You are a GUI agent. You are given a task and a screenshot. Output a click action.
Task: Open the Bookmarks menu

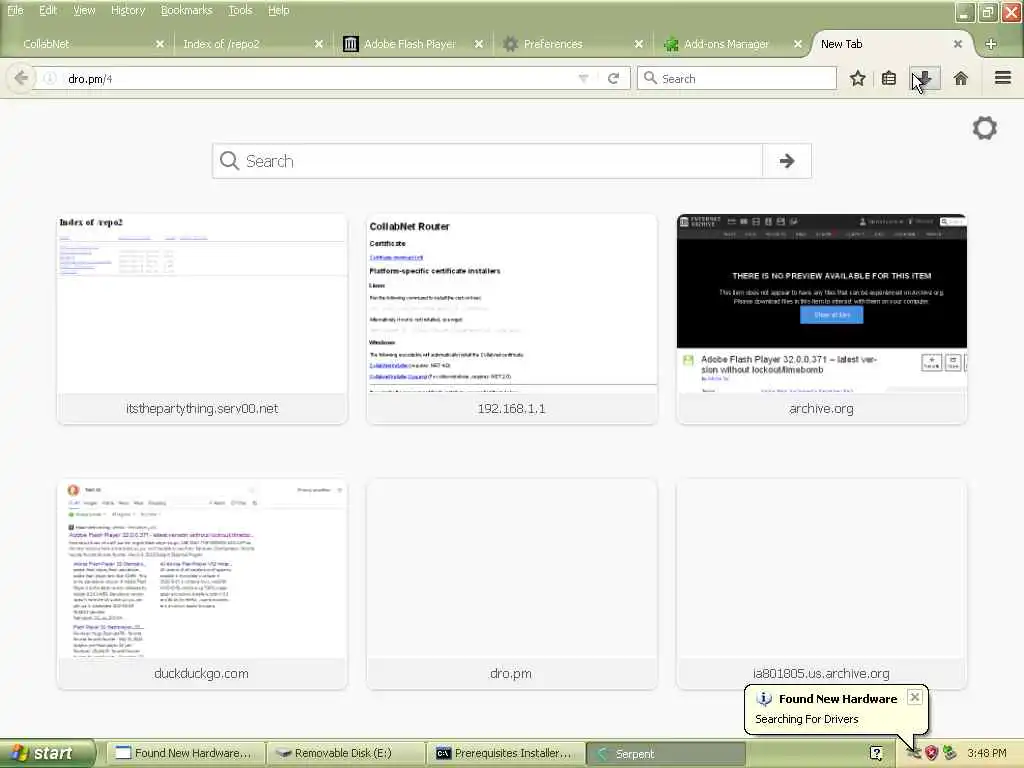[x=187, y=10]
